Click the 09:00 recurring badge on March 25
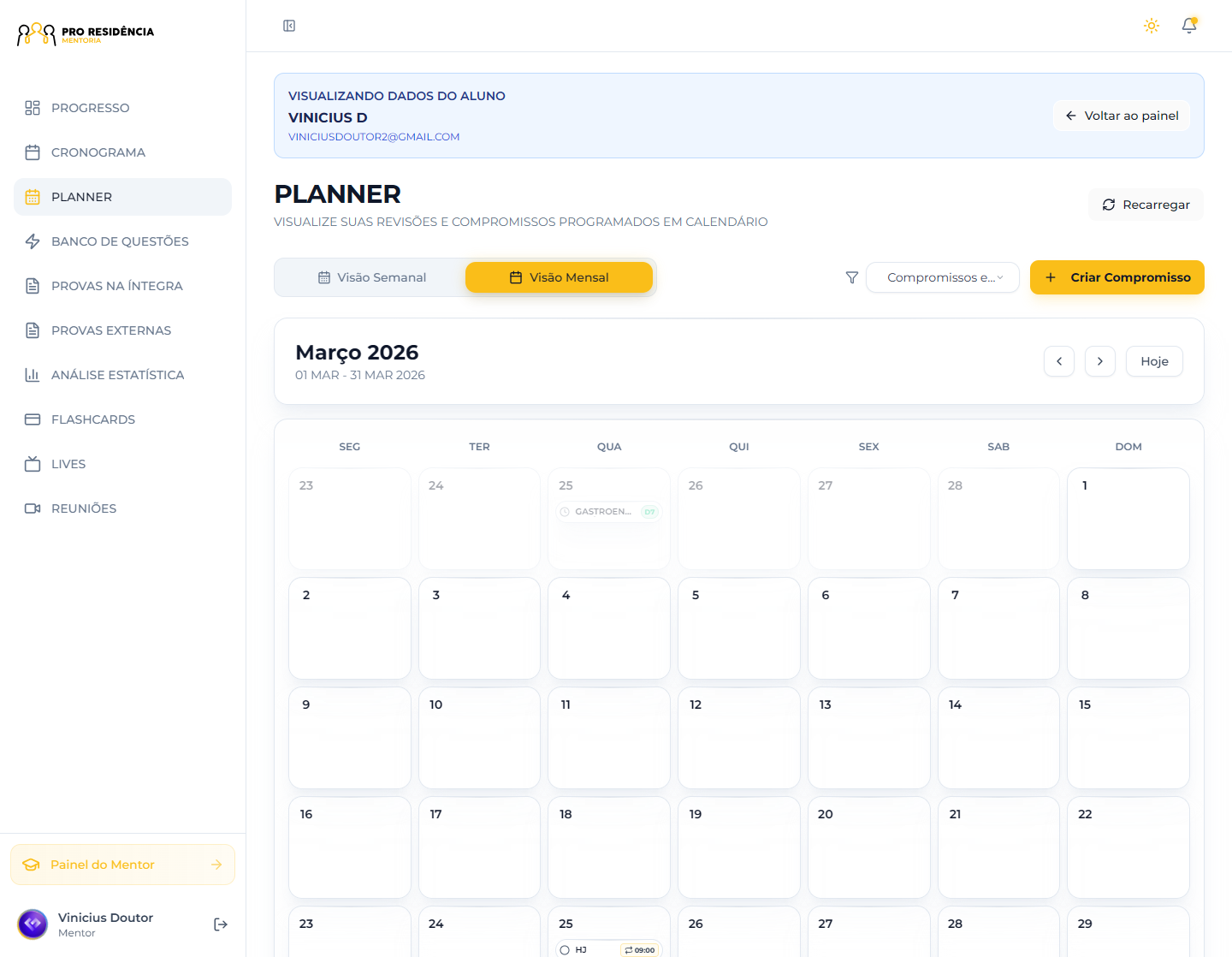Image resolution: width=1232 pixels, height=957 pixels. point(640,950)
